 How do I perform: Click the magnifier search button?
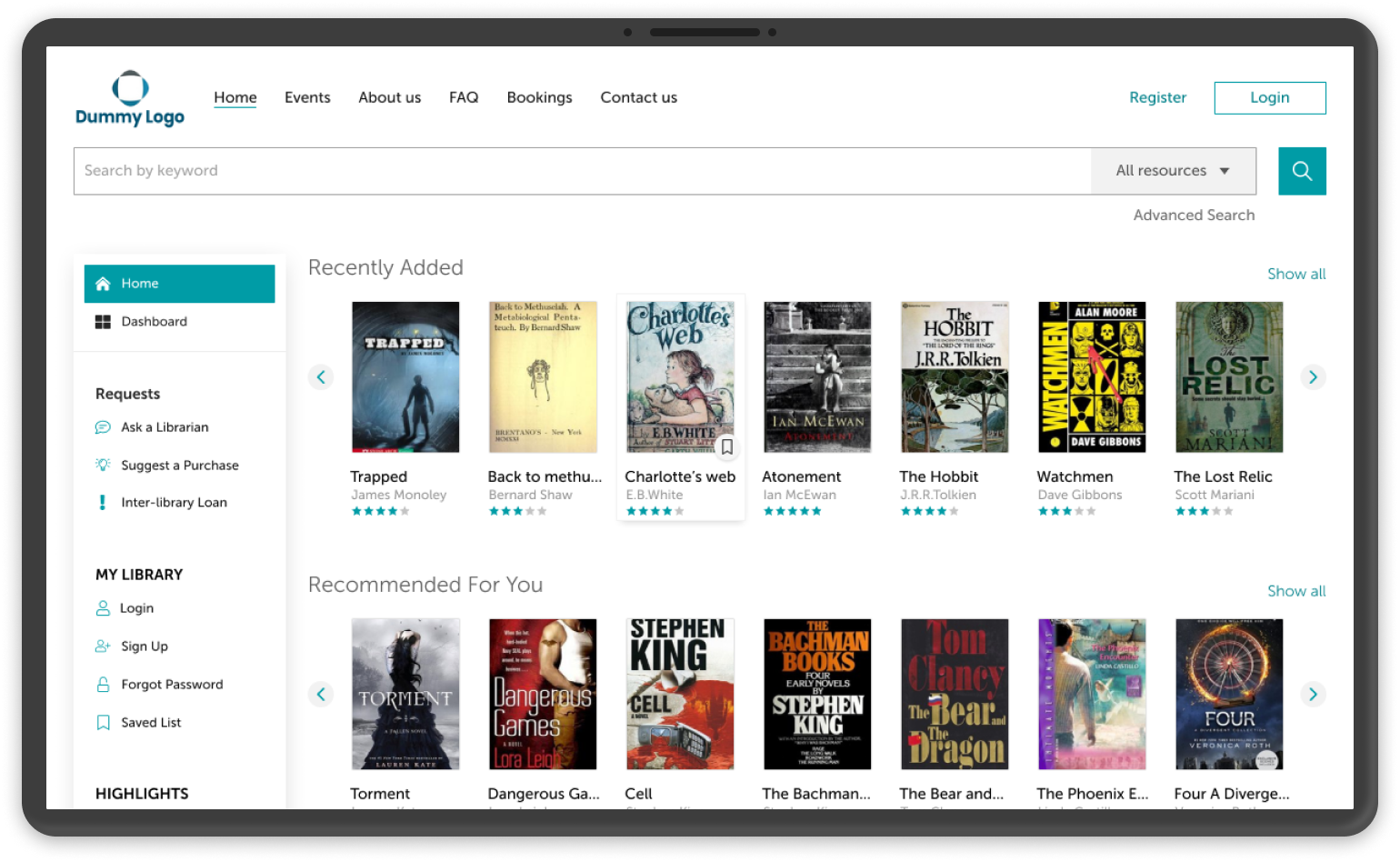(1302, 171)
